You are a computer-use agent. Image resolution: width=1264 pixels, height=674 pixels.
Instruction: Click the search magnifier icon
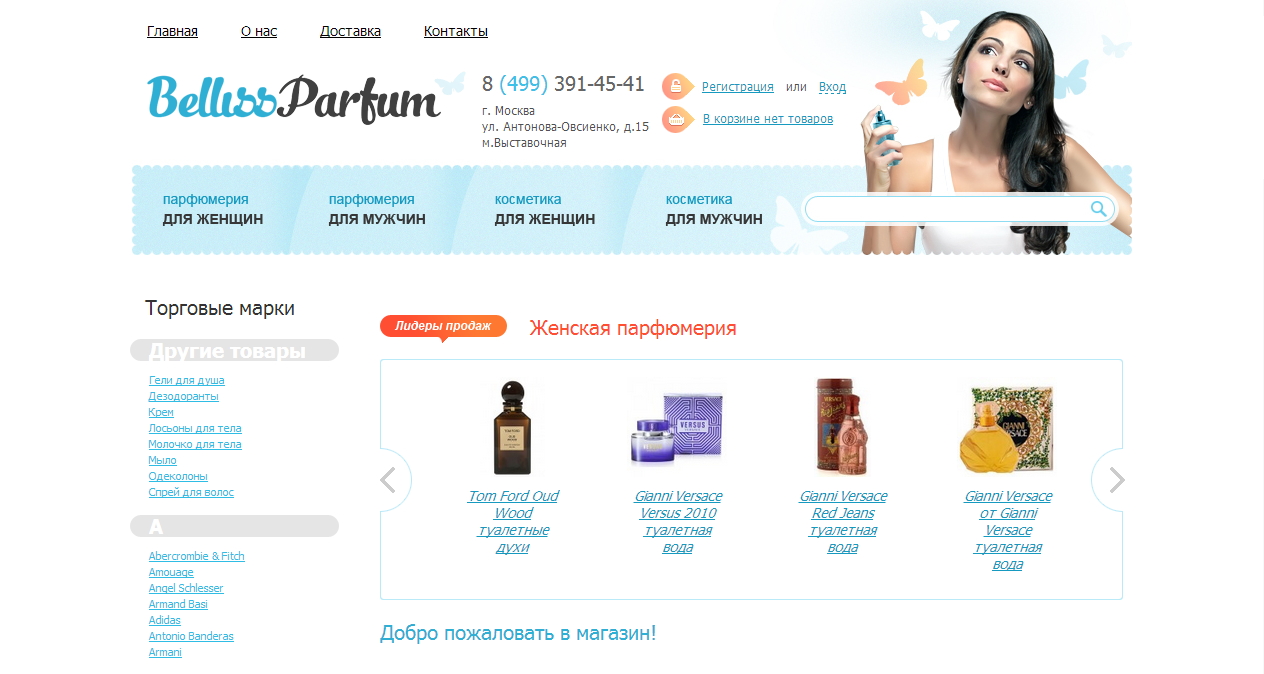1098,209
